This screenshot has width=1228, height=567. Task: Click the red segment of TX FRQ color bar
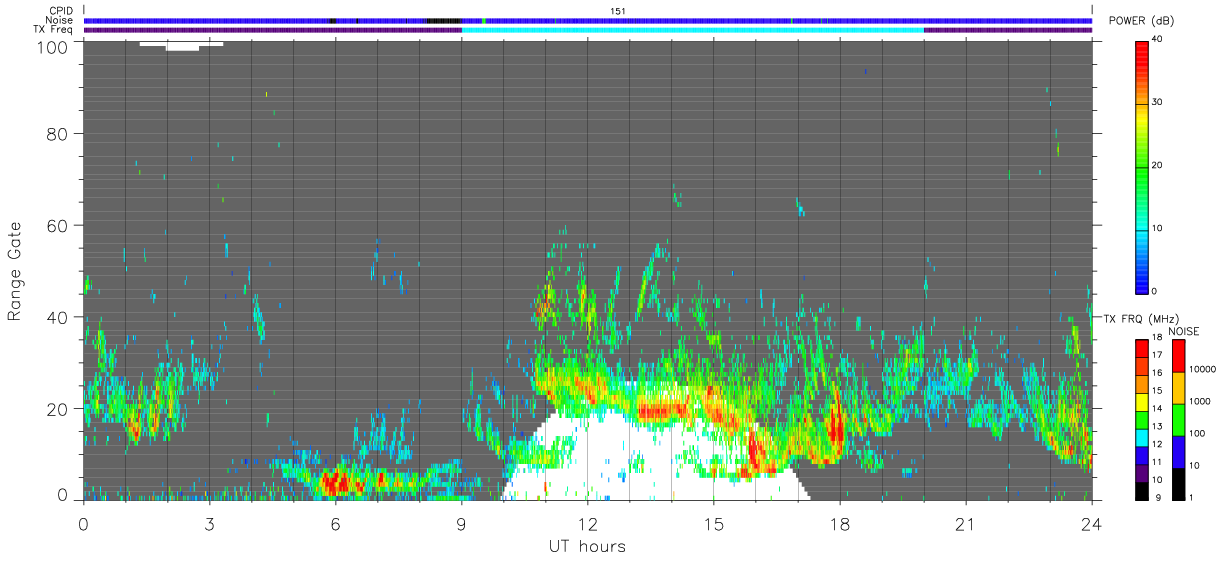pyautogui.click(x=1142, y=348)
